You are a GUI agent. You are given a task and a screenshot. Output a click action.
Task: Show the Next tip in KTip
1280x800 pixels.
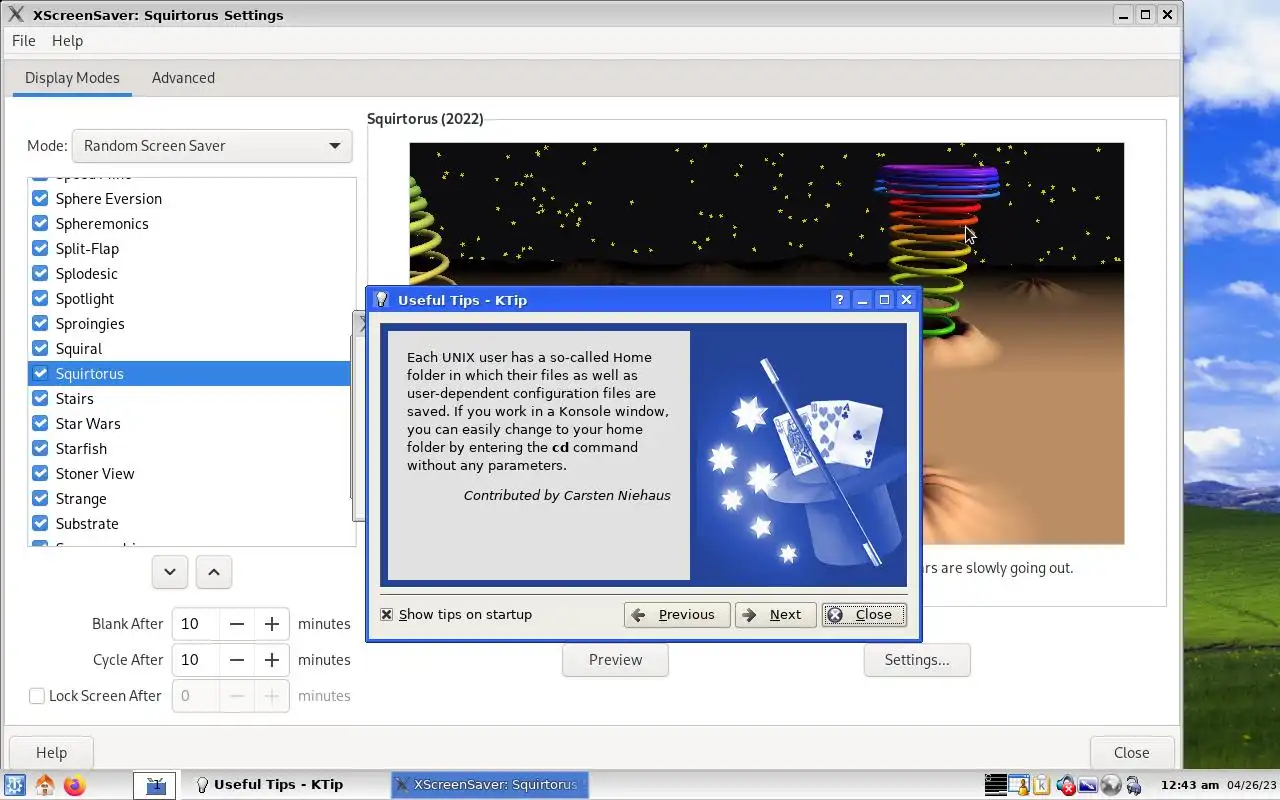click(x=775, y=615)
